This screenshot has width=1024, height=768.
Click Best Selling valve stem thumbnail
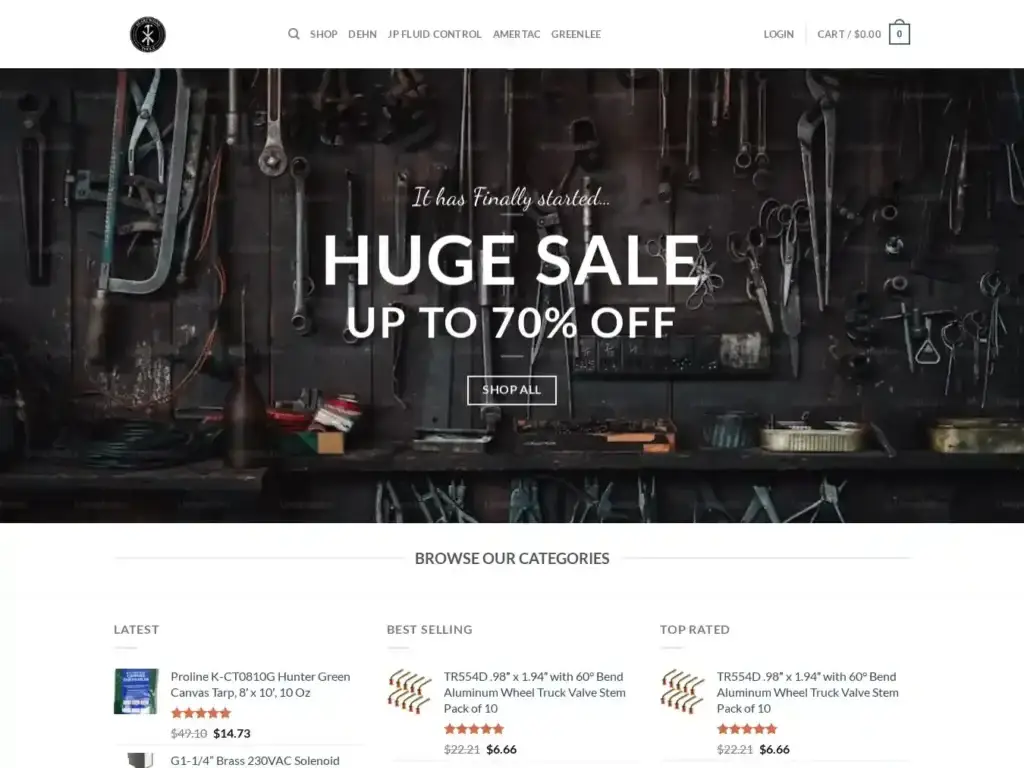[409, 691]
